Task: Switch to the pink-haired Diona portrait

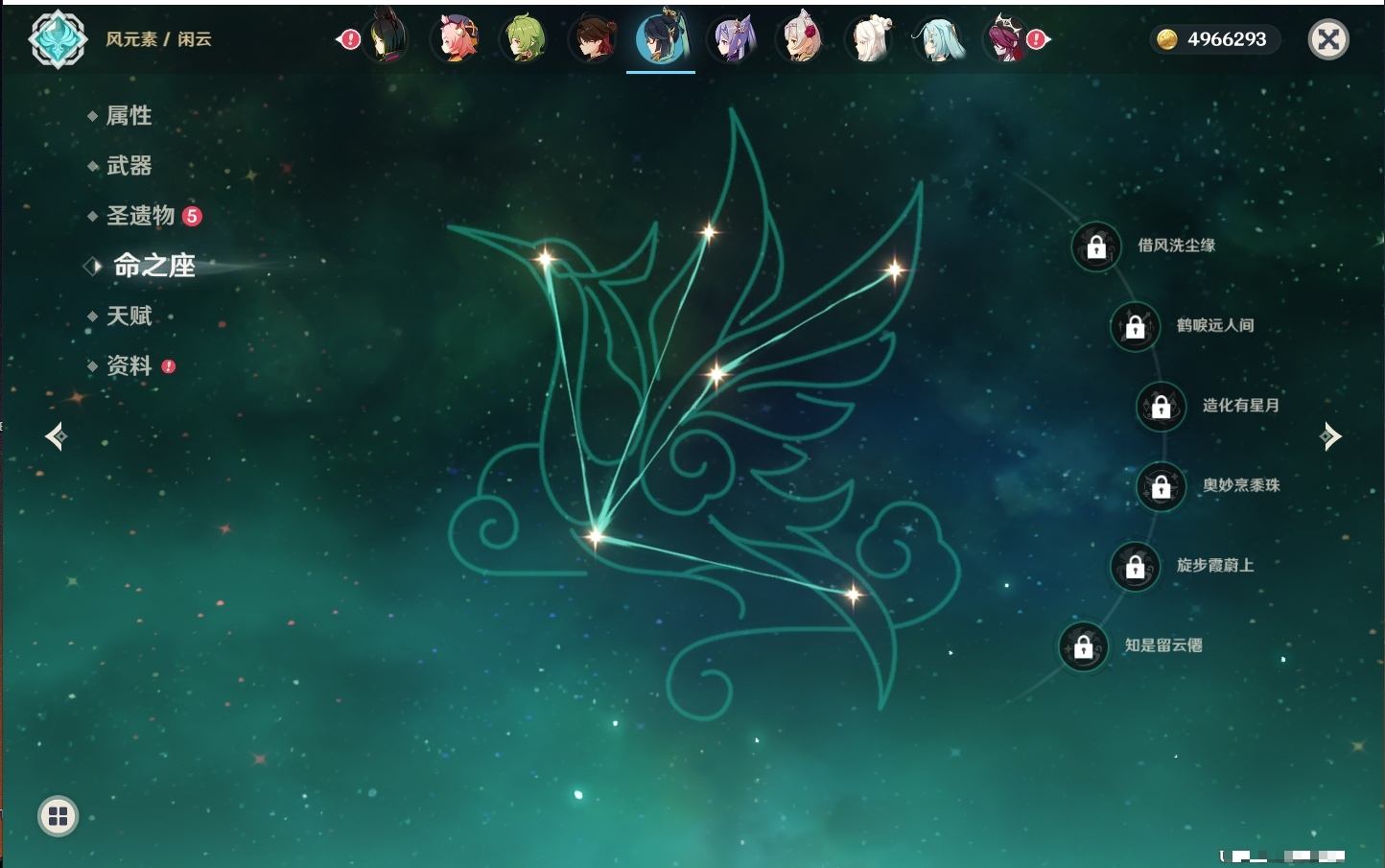Action: 456,39
